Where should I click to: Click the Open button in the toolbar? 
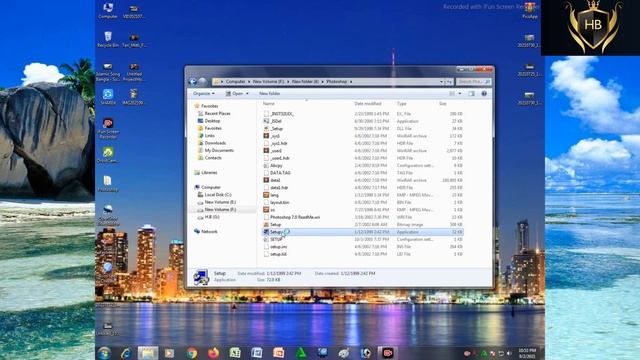pyautogui.click(x=235, y=93)
